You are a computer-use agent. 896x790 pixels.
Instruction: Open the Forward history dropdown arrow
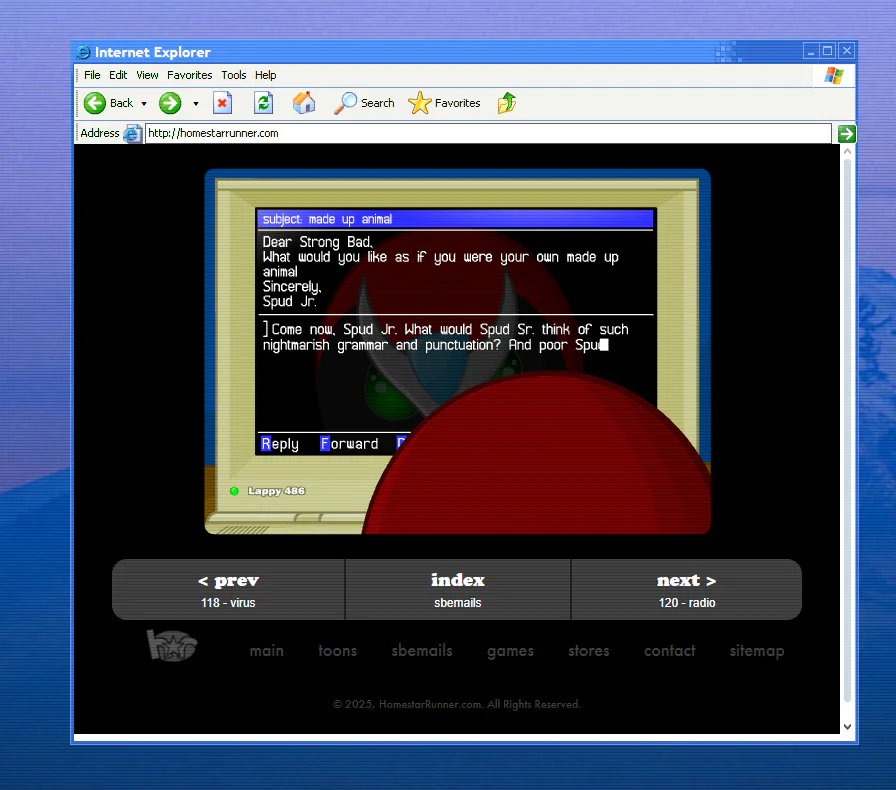[x=196, y=103]
